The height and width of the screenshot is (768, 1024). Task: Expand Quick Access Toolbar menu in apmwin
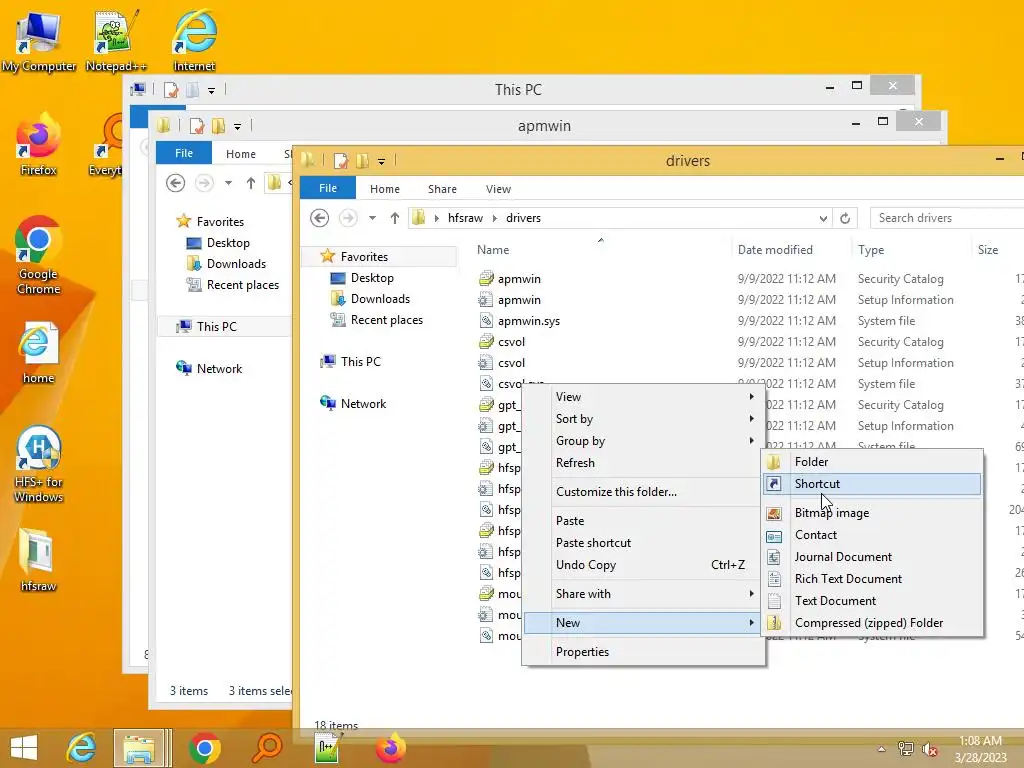coord(238,126)
